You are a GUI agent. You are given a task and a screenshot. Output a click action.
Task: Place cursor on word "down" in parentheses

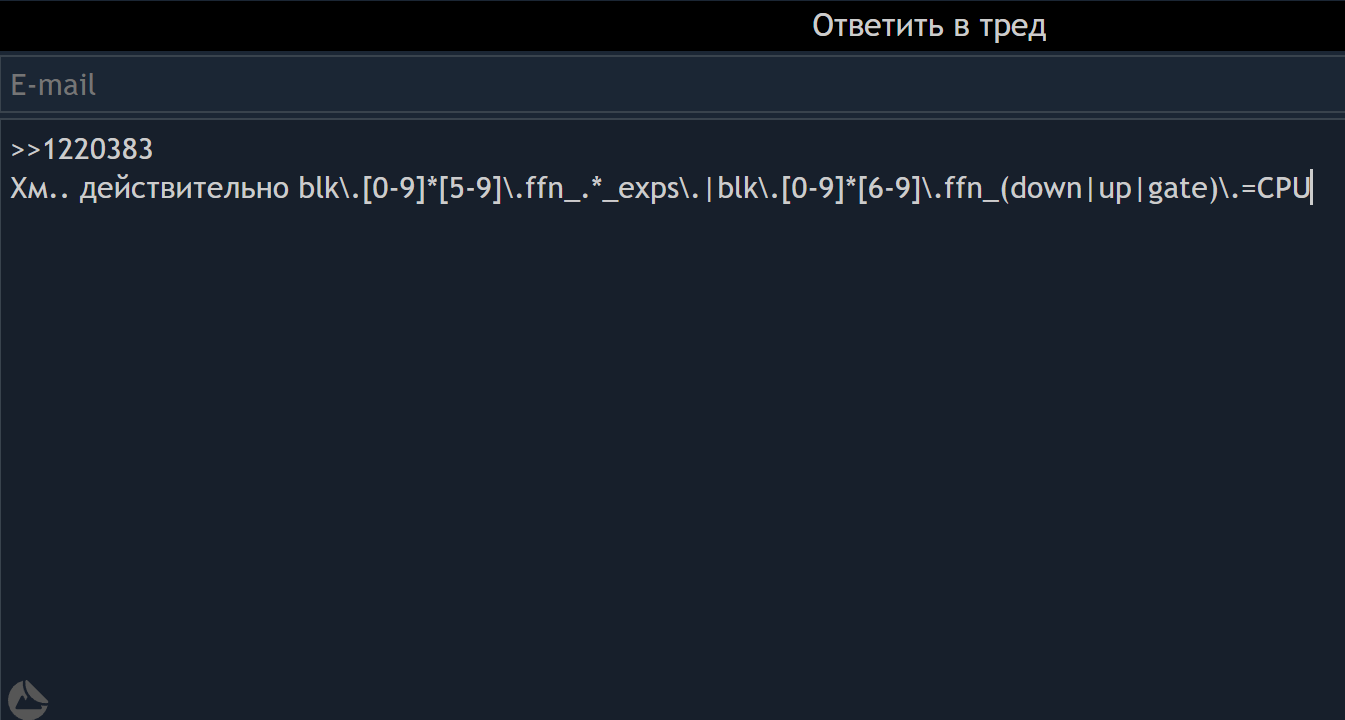[x=1046, y=189]
